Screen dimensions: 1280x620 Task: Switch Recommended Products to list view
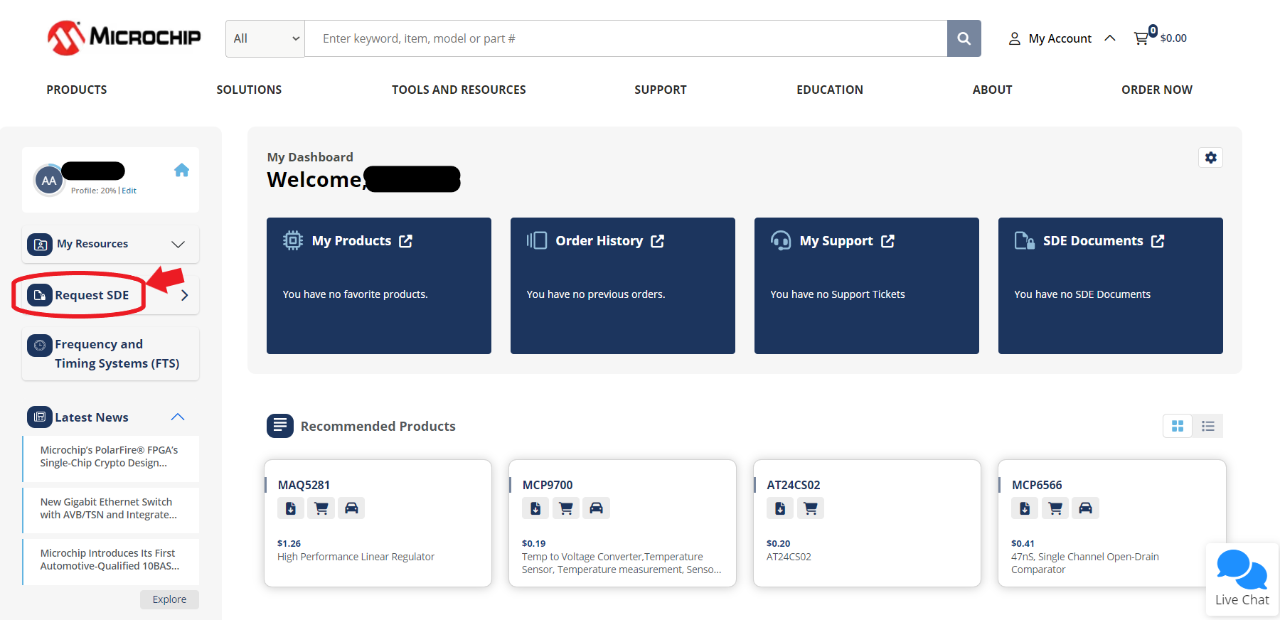[x=1208, y=425]
